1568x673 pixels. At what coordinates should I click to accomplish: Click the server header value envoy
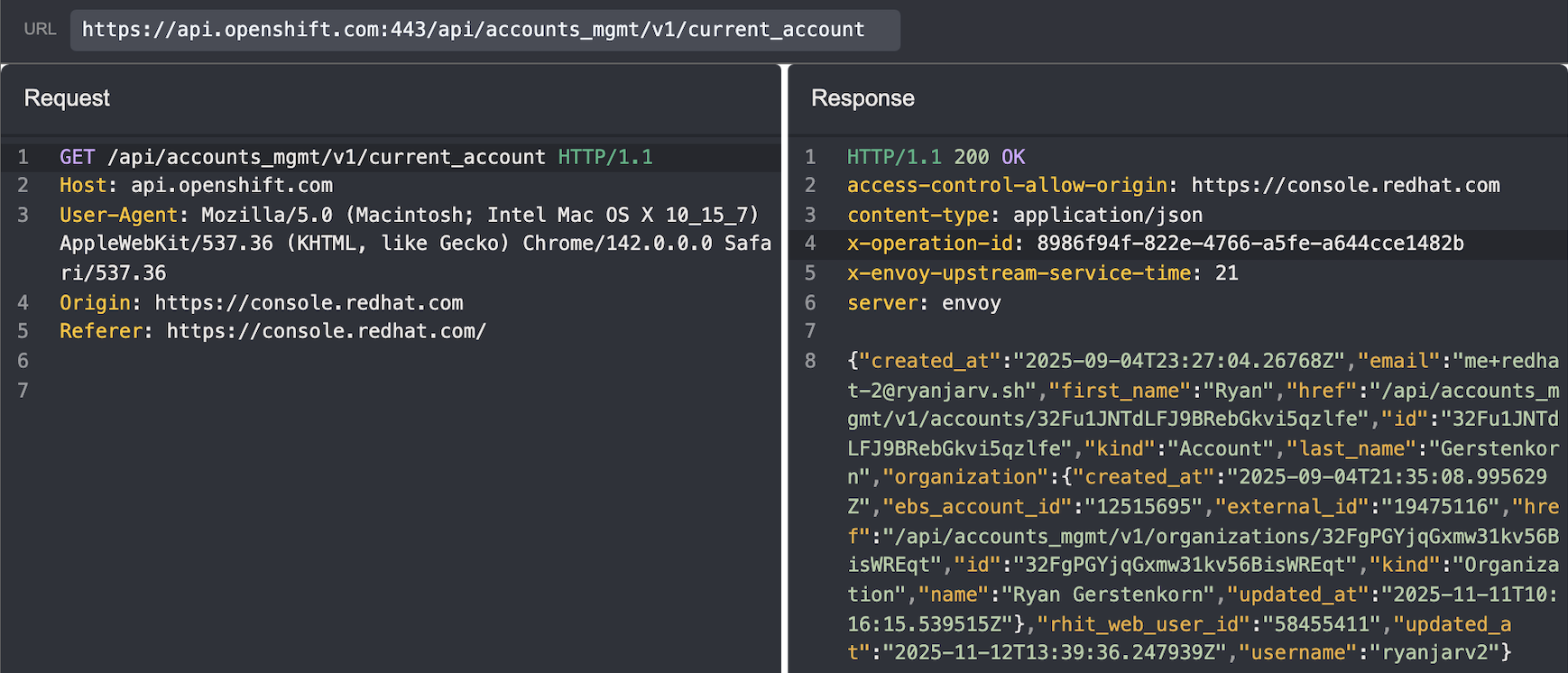pos(971,303)
